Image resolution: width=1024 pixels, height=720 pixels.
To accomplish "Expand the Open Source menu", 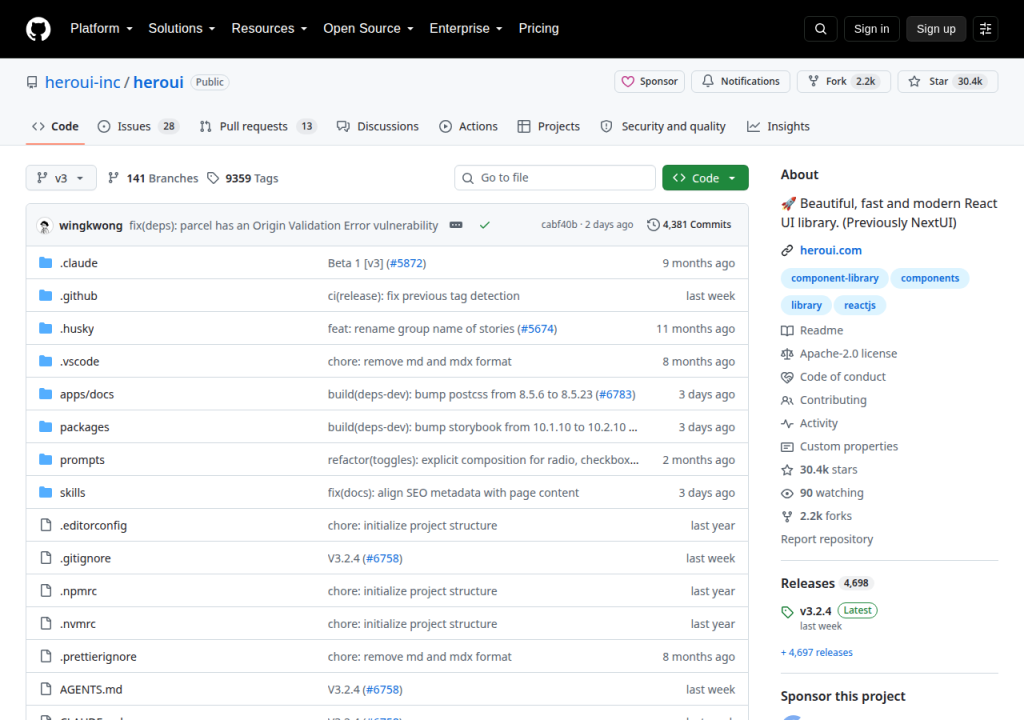I will click(368, 29).
